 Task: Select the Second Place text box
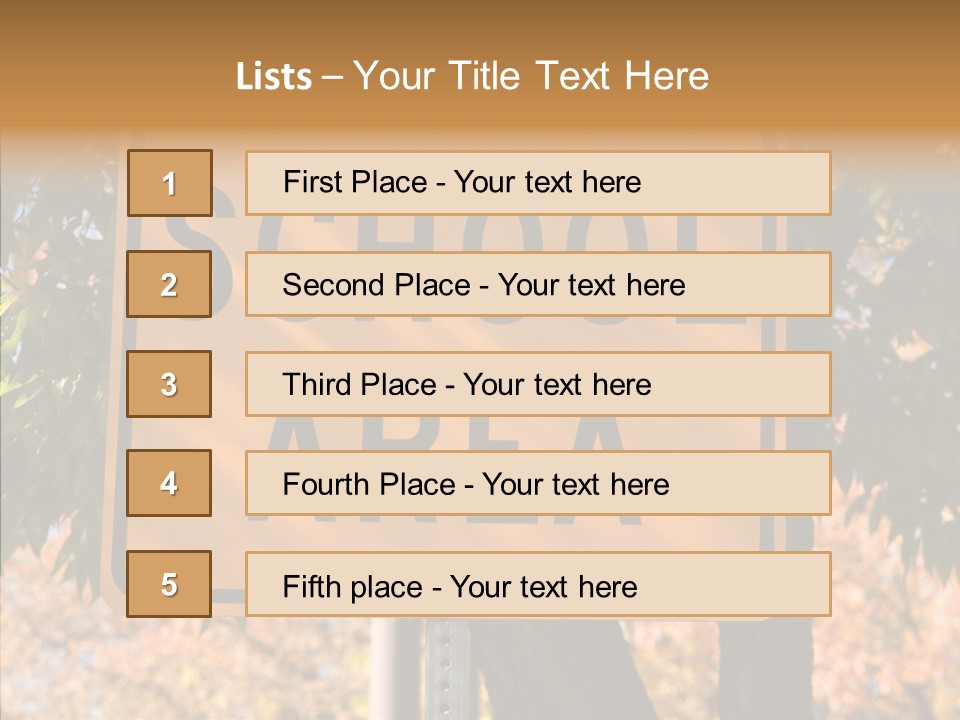(538, 284)
